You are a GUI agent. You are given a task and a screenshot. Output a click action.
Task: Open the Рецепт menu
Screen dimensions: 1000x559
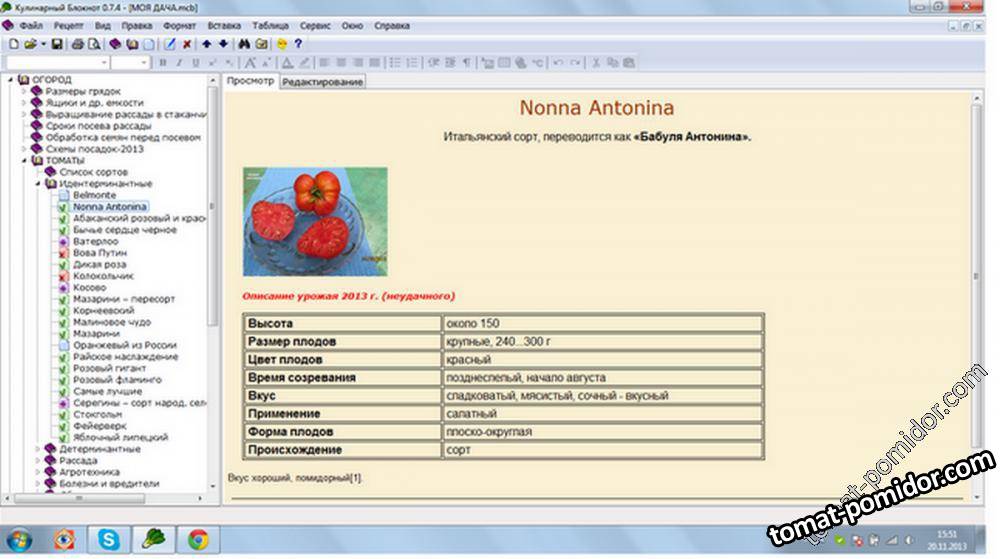tap(70, 25)
